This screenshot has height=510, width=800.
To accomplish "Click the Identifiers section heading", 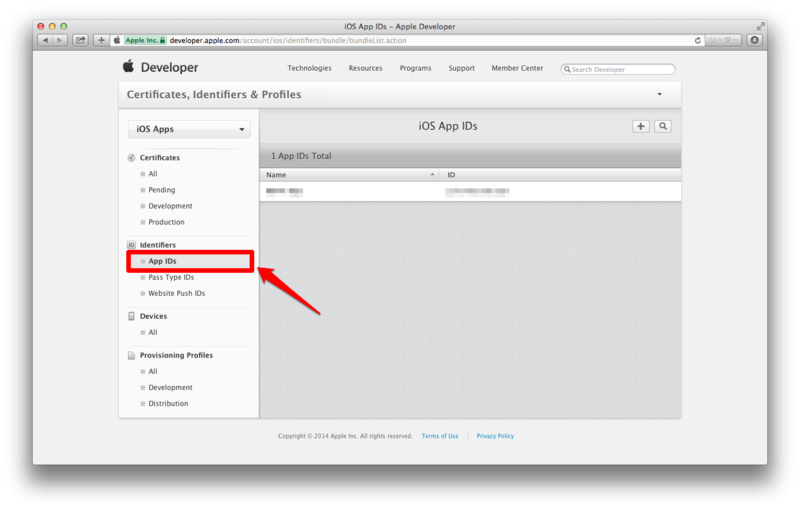I will click(x=158, y=245).
